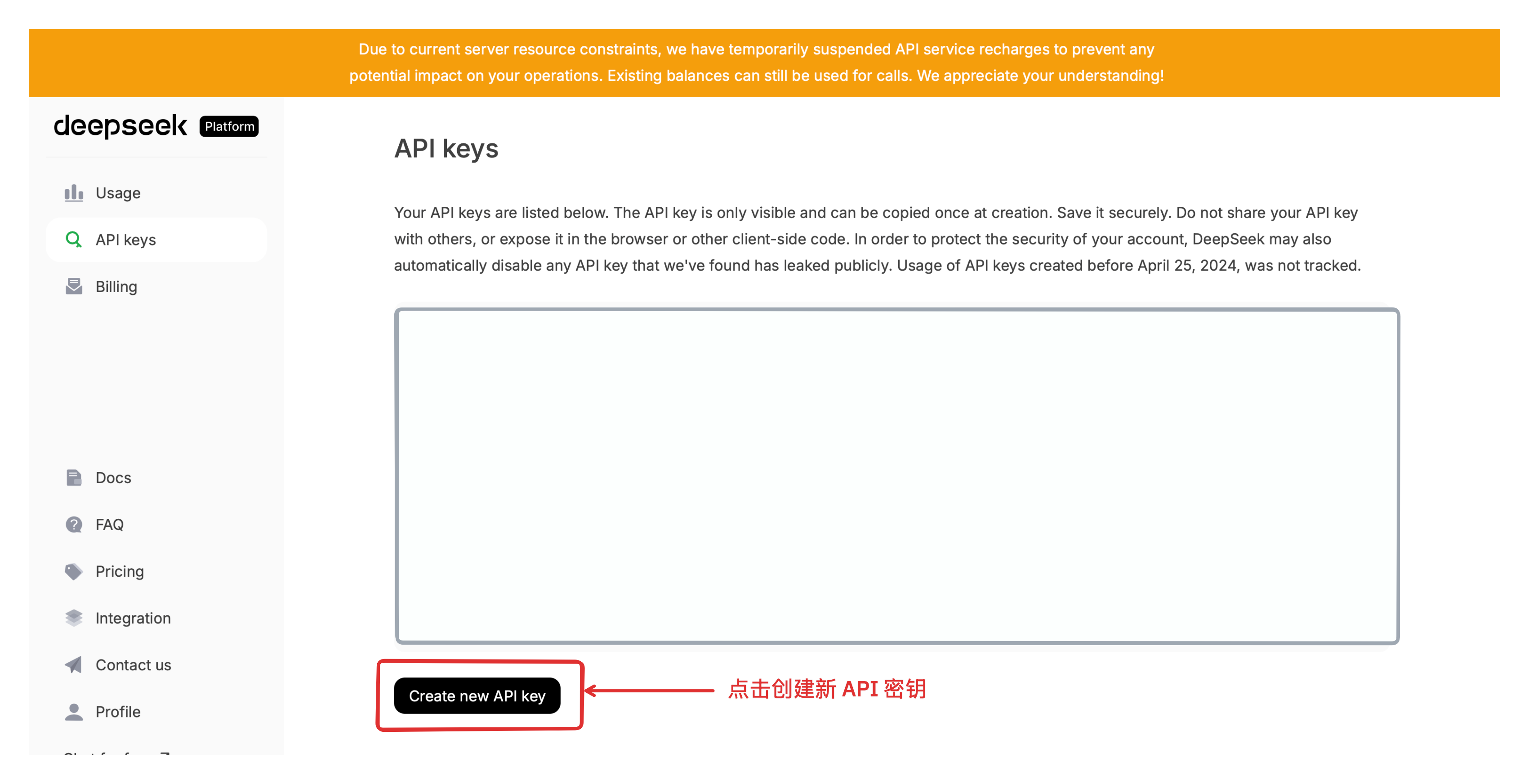
Task: Click the Contact us paper plane icon
Action: [74, 665]
